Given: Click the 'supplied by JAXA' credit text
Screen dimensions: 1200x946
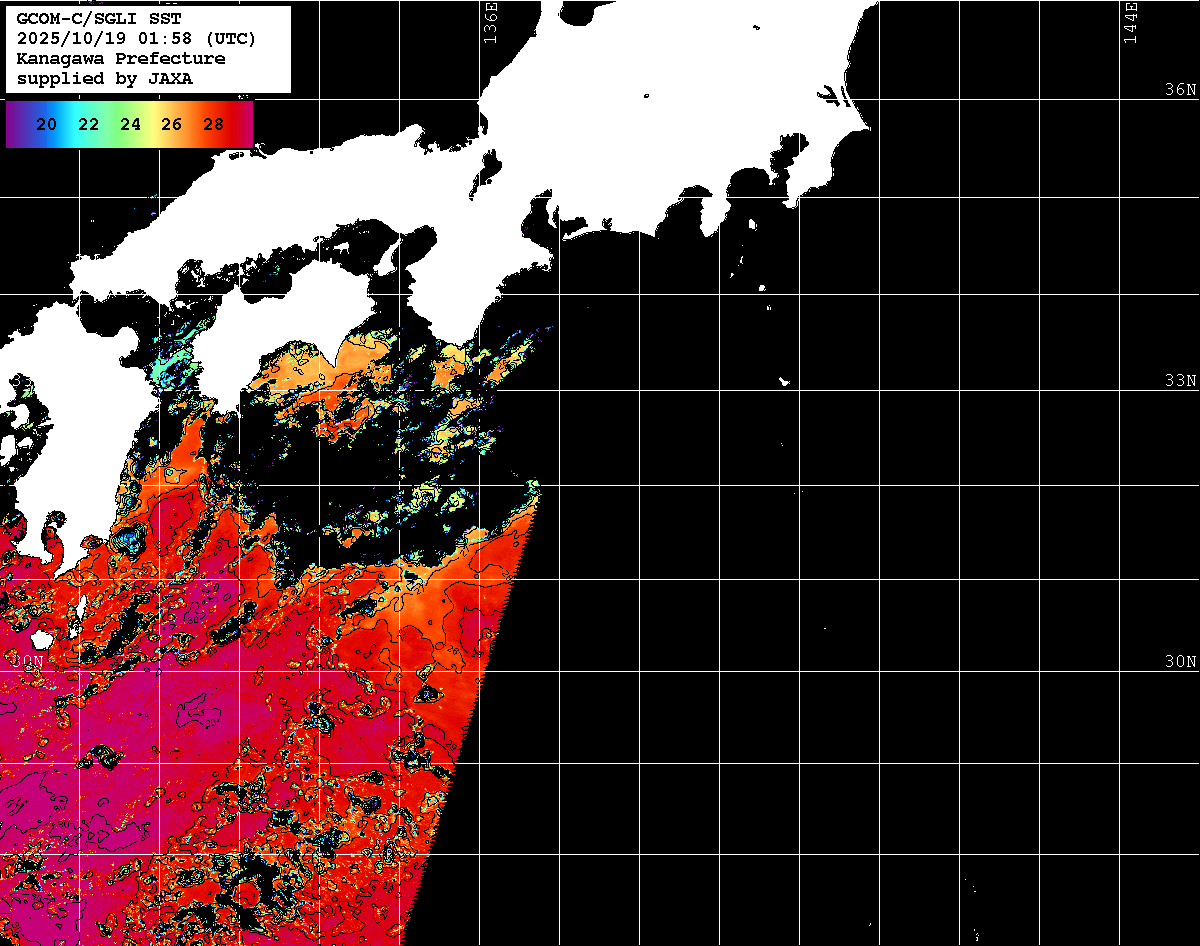Looking at the screenshot, I should pos(105,78).
